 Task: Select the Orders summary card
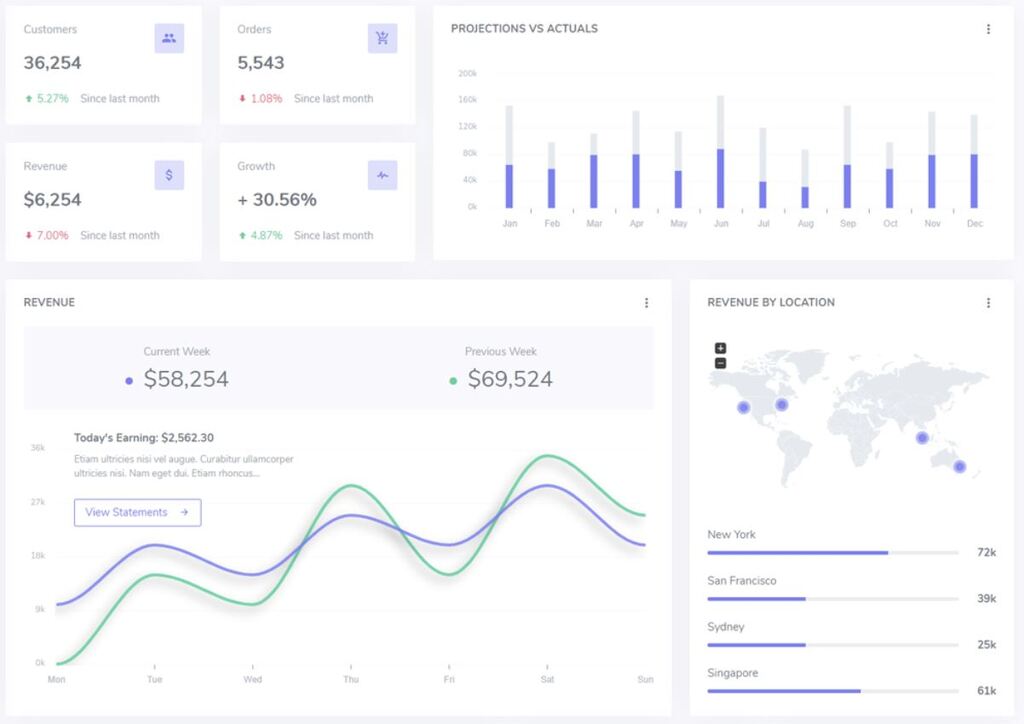[x=316, y=62]
